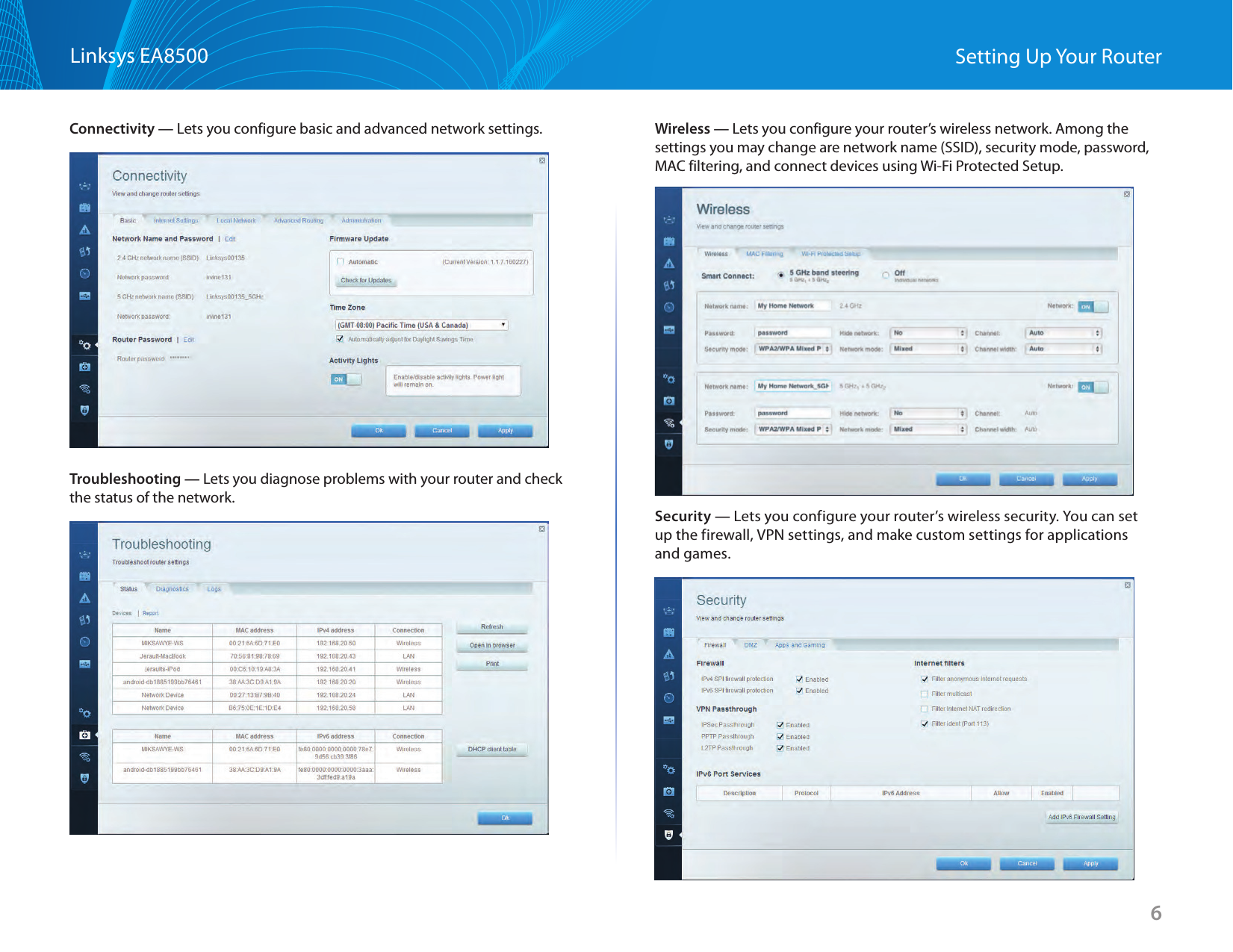Viewport: 1233px width, 952px height.
Task: Click Edit link beside Router Password
Action: [x=189, y=340]
